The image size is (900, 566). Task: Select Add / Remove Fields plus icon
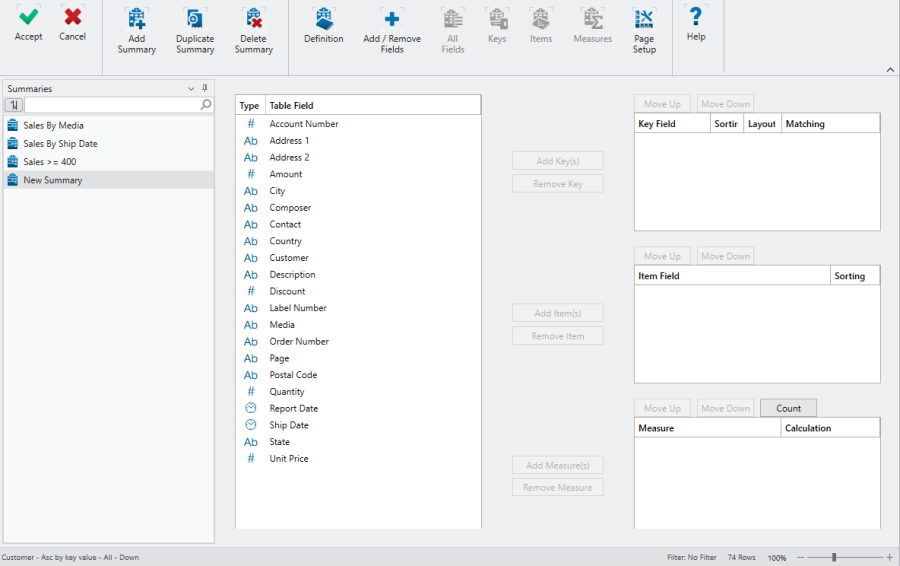tap(392, 19)
